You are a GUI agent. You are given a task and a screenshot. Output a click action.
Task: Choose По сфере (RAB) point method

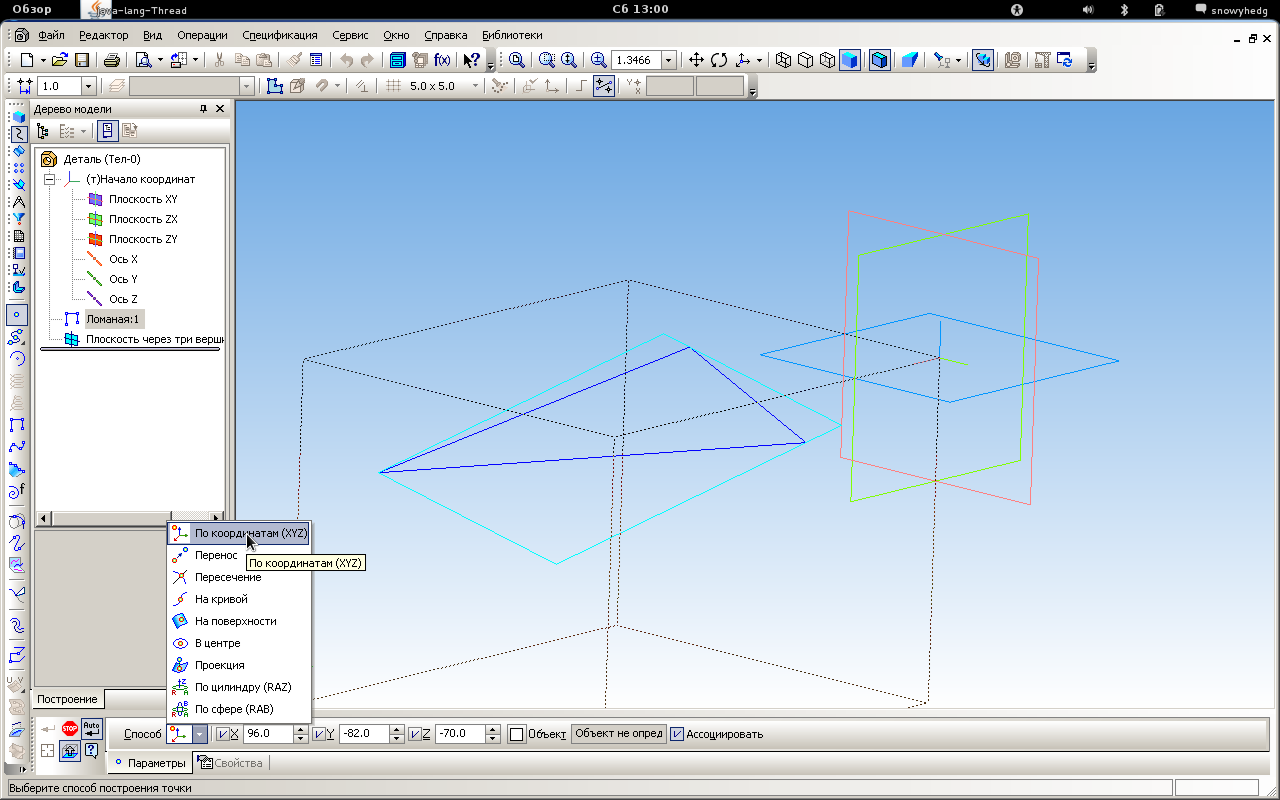[239, 709]
